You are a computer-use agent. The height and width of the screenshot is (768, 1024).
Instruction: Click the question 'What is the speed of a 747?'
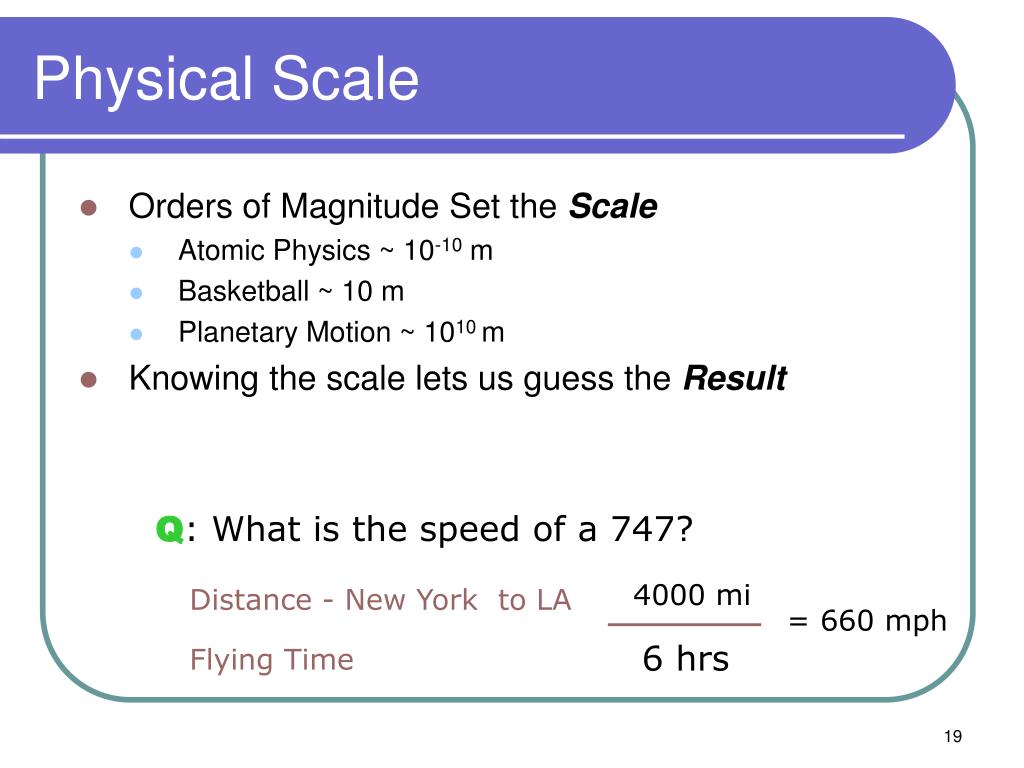[x=453, y=529]
